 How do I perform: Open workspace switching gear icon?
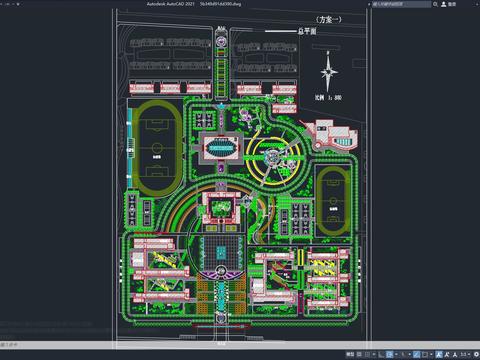[x=476, y=354]
